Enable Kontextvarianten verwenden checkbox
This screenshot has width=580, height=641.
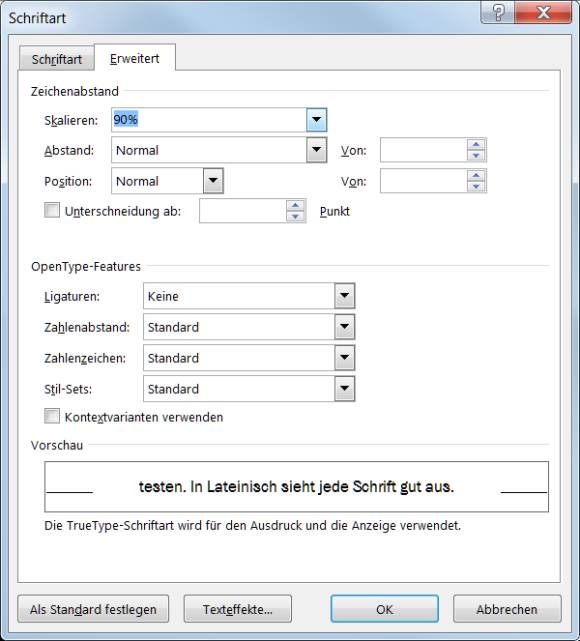pos(52,416)
